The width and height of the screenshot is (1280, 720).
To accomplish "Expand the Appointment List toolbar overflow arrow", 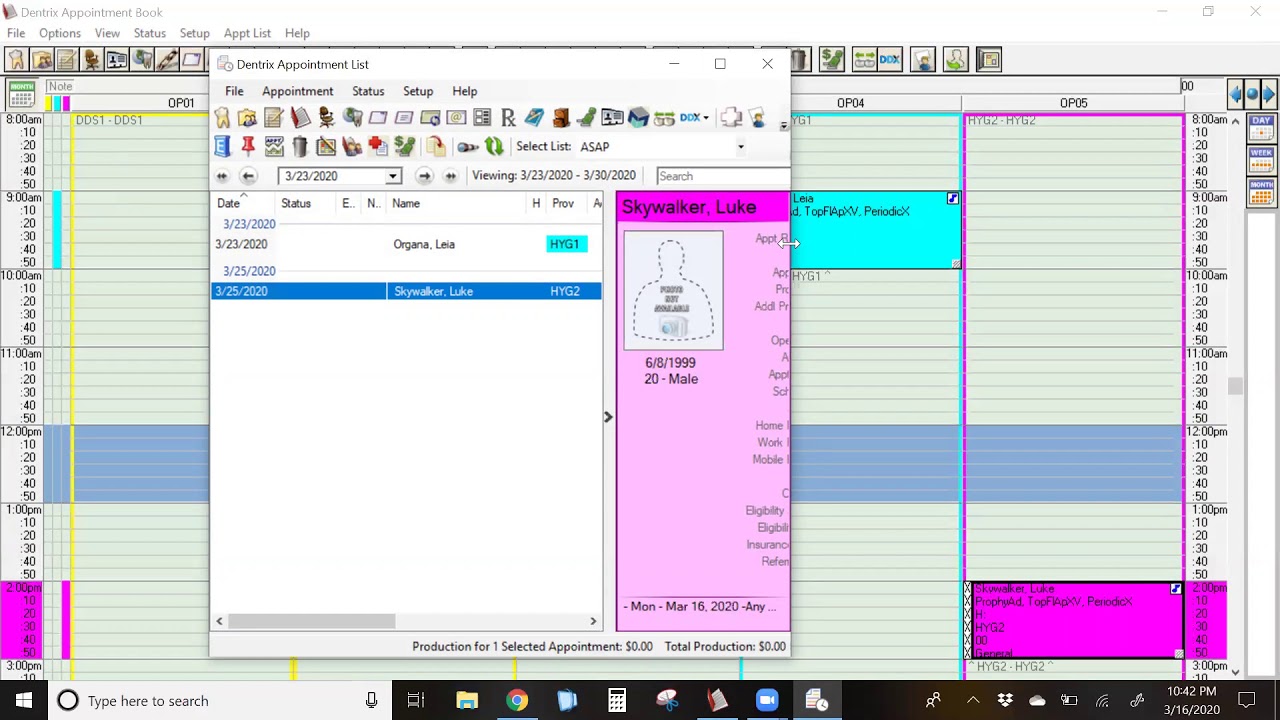I will point(783,125).
